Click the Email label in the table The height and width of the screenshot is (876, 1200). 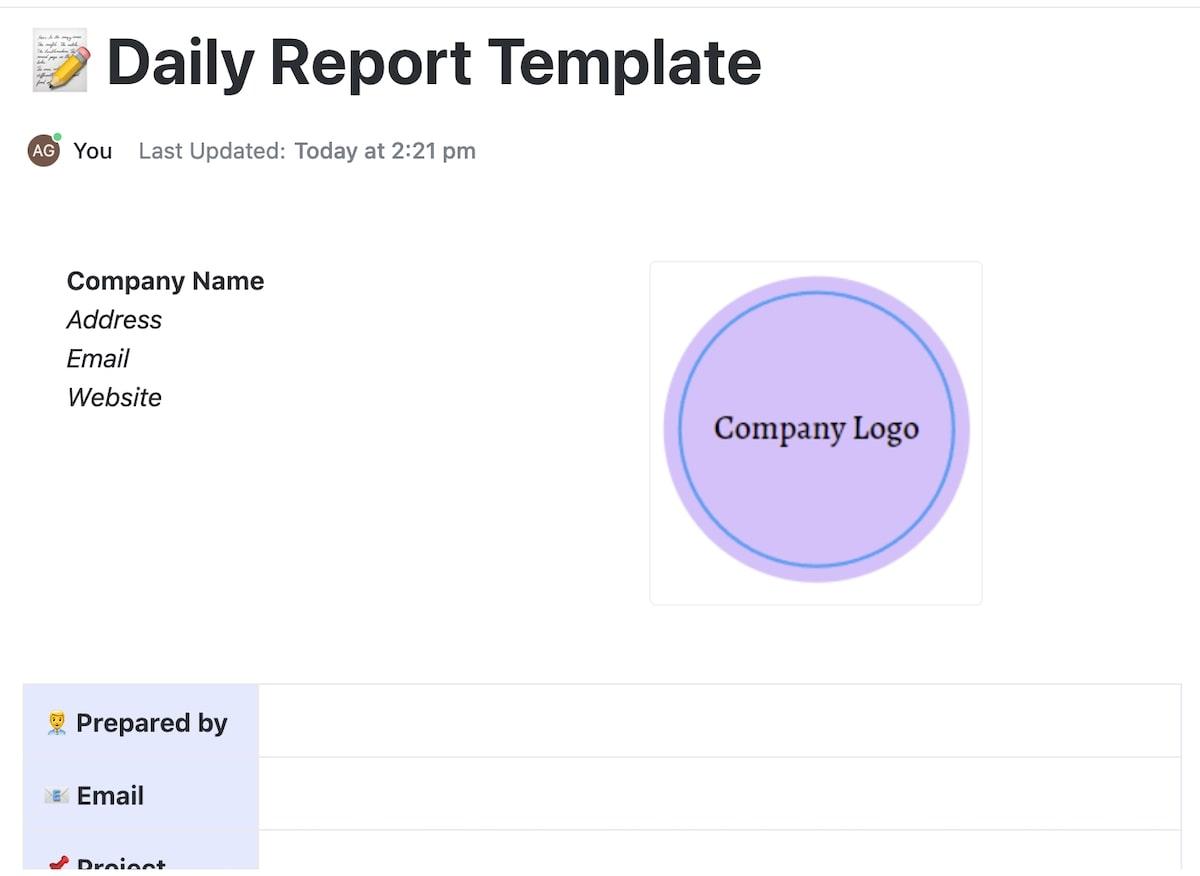(110, 796)
